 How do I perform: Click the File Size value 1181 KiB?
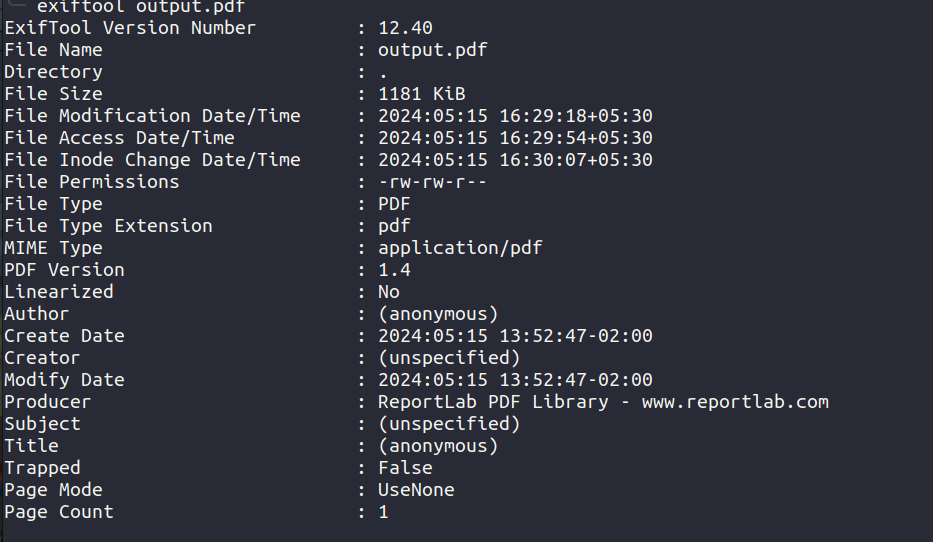[x=422, y=94]
